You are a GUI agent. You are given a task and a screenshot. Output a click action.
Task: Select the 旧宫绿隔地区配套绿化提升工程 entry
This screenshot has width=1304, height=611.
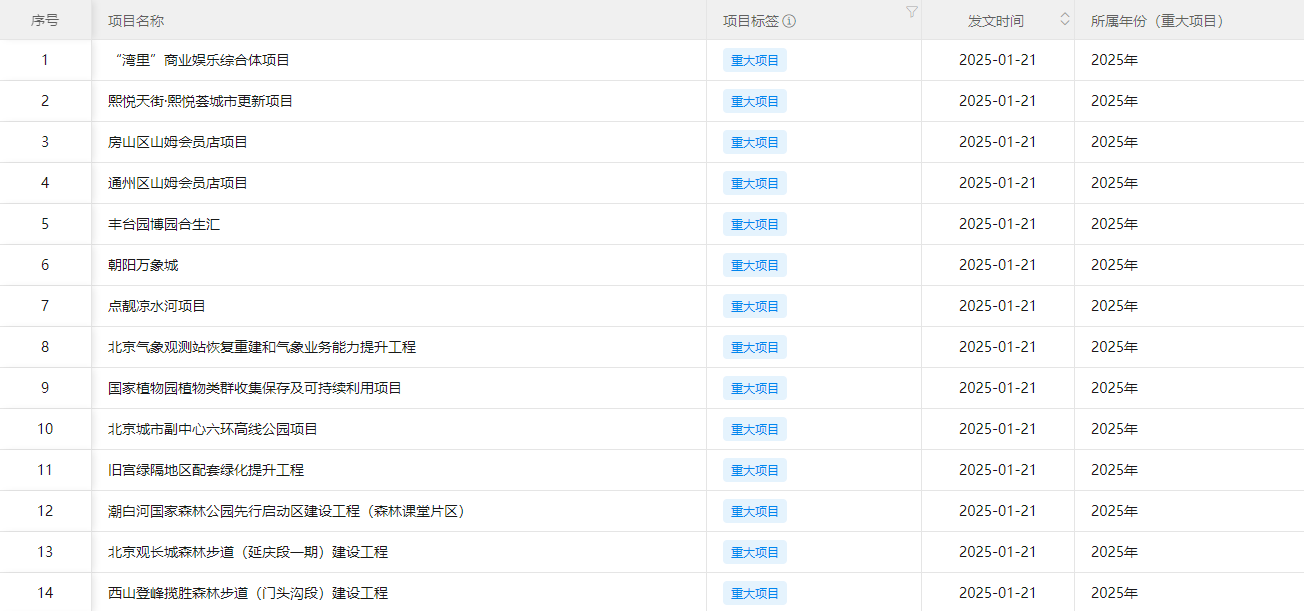coord(206,470)
